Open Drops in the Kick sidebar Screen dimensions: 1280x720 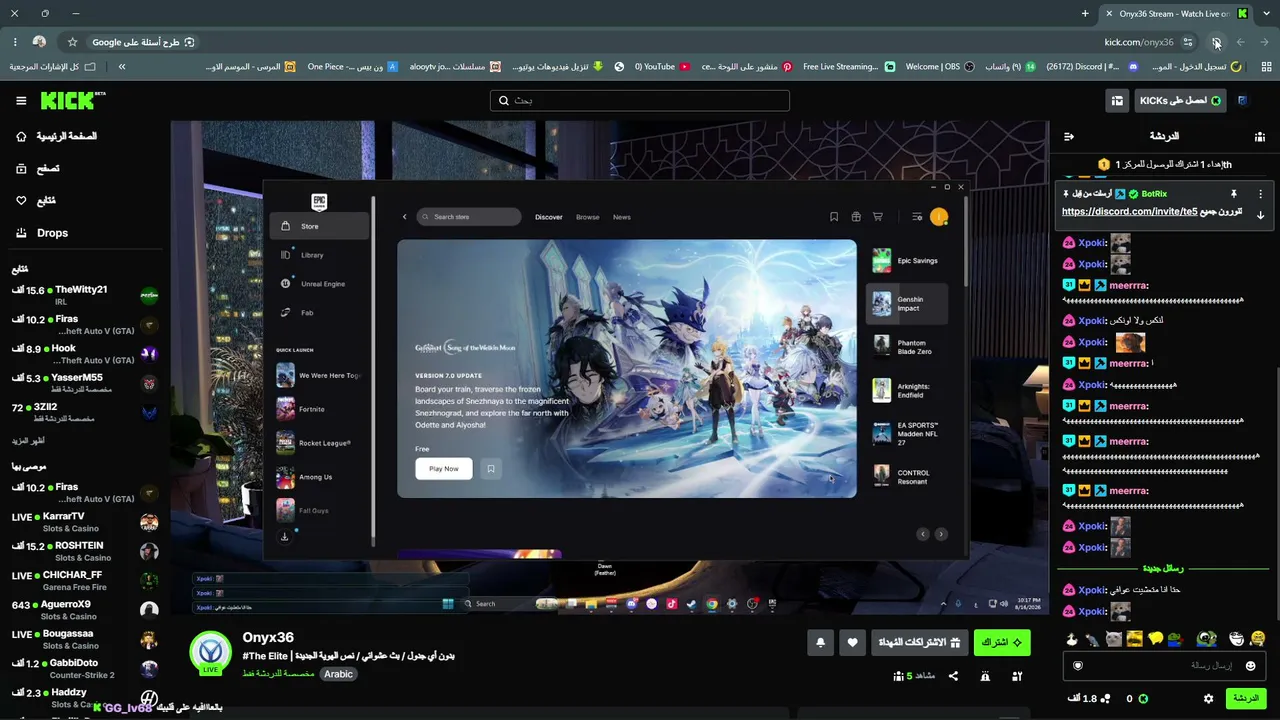pyautogui.click(x=42, y=233)
